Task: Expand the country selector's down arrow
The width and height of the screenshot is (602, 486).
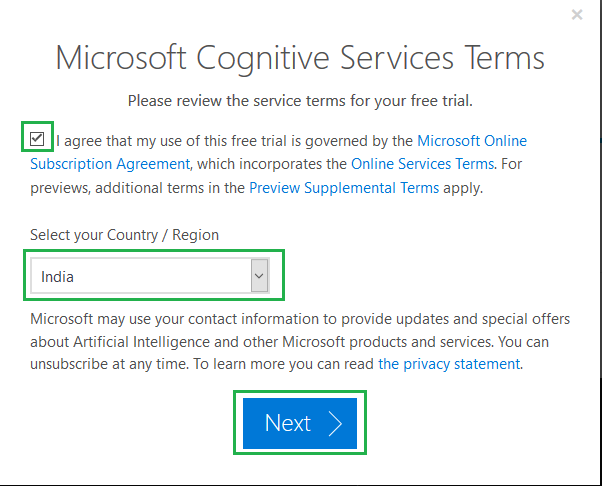Action: [x=260, y=276]
